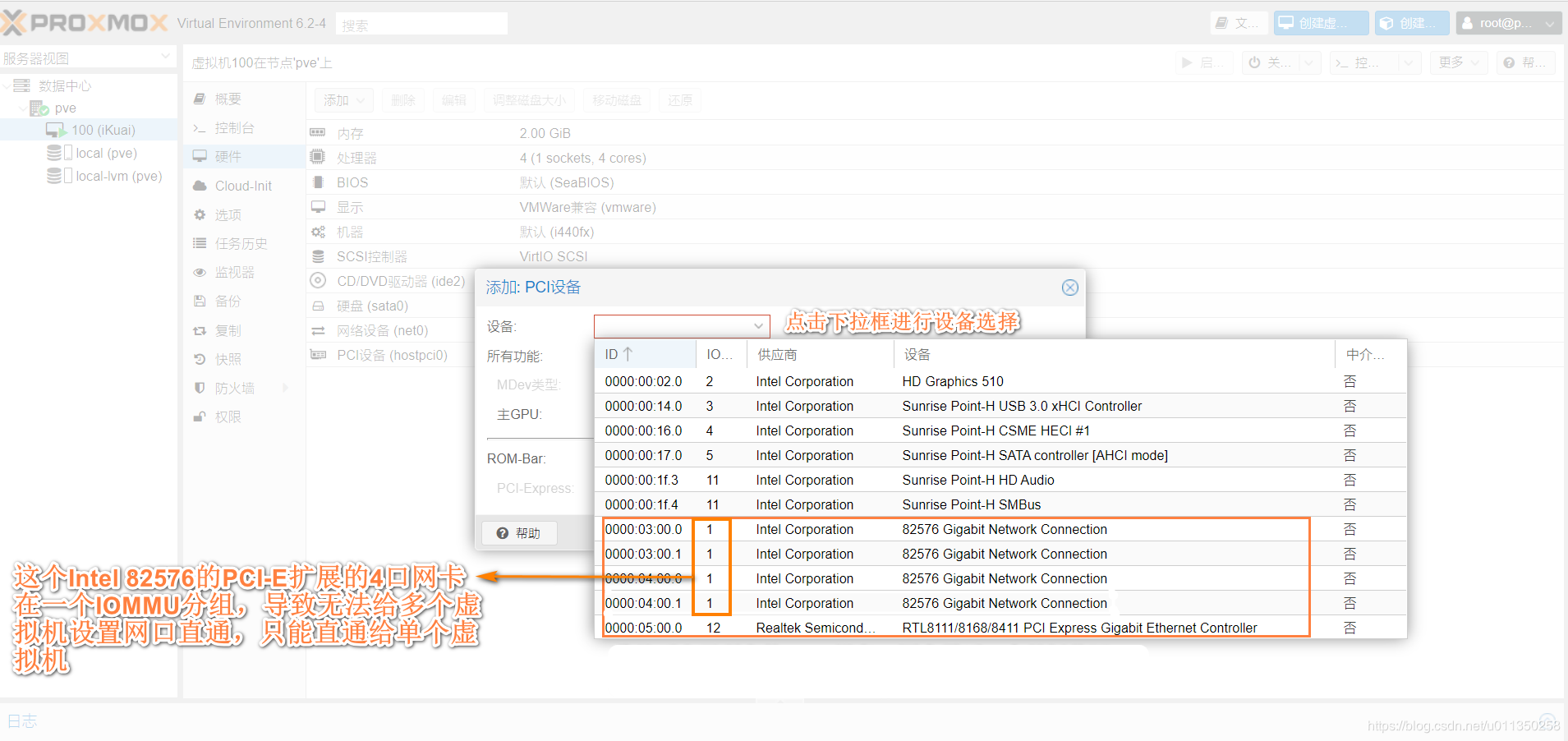Click the create container button
Screen dimensions: 1568x741
tap(1412, 23)
